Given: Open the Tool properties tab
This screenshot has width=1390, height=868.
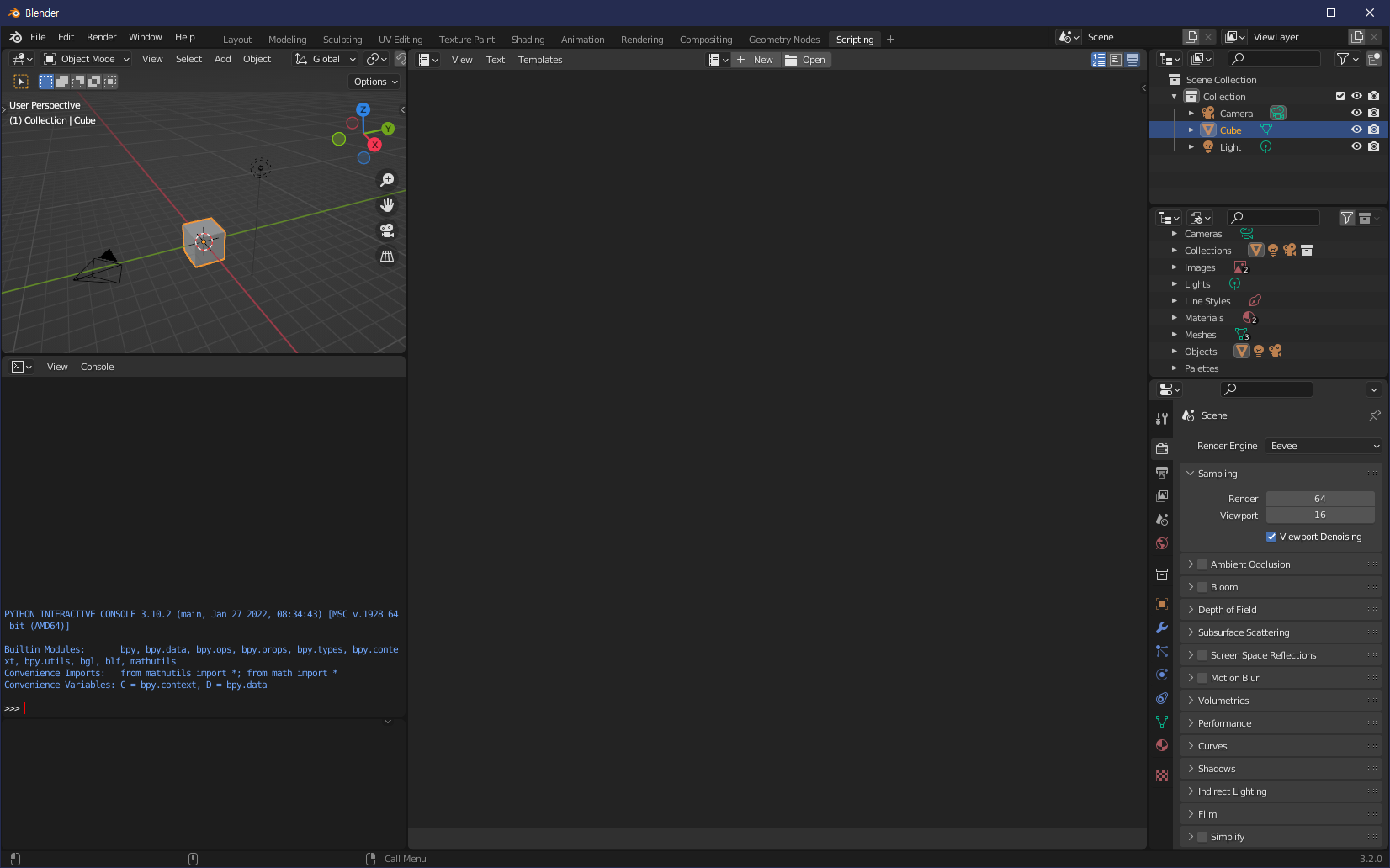Looking at the screenshot, I should click(x=1162, y=419).
